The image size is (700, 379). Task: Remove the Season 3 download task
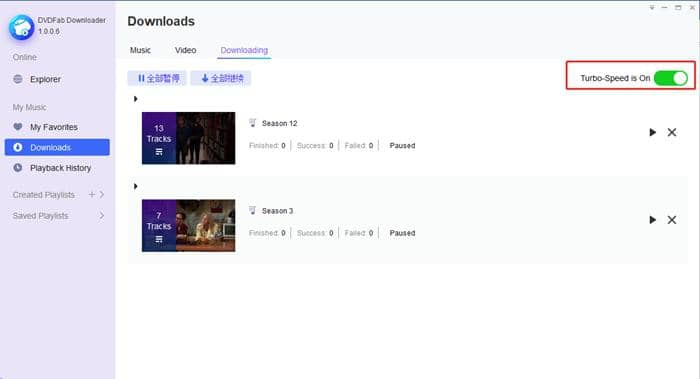click(x=671, y=220)
